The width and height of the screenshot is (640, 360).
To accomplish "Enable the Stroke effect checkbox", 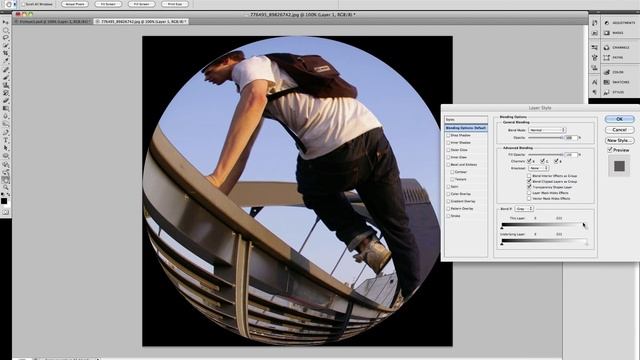I will (x=448, y=216).
